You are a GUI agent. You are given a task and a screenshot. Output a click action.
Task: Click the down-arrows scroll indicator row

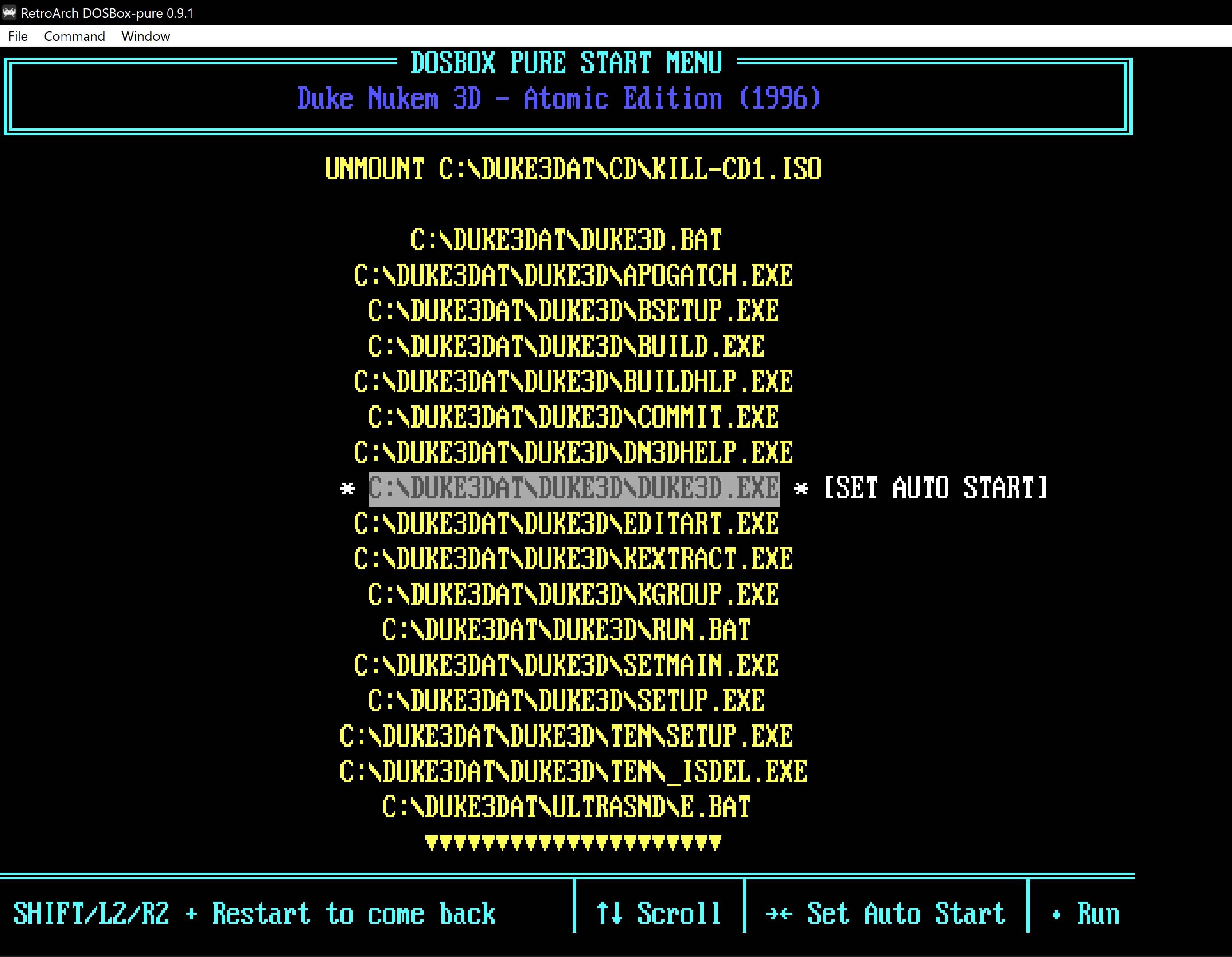point(573,843)
